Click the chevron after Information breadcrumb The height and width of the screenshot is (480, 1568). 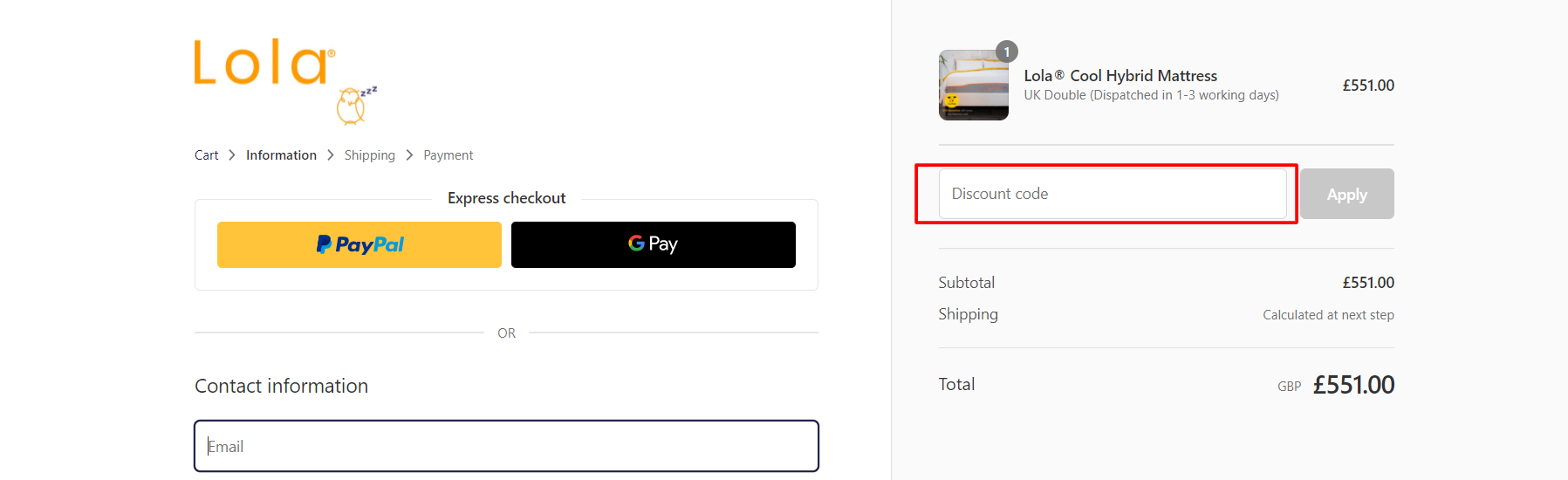331,155
